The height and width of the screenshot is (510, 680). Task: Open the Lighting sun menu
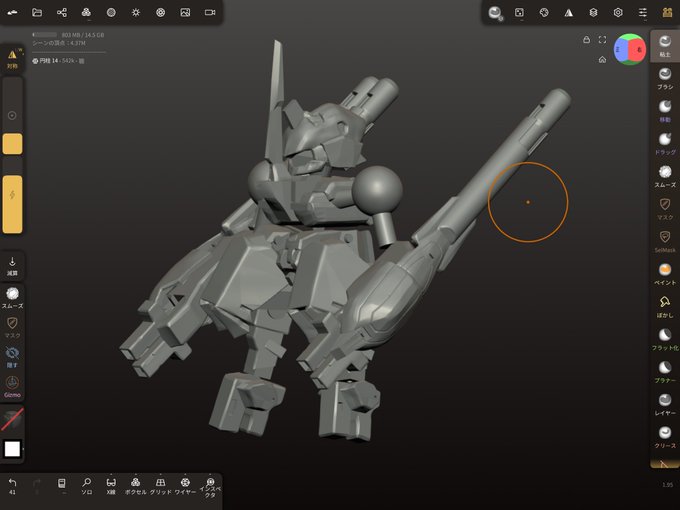pyautogui.click(x=136, y=13)
